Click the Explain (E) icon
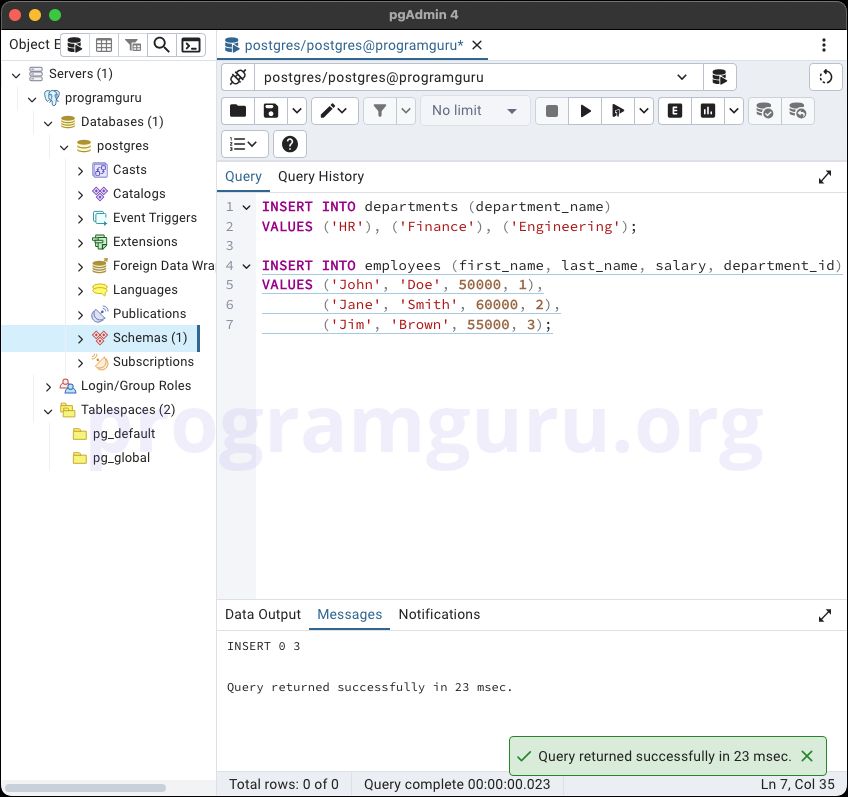This screenshot has width=848, height=797. (x=674, y=111)
